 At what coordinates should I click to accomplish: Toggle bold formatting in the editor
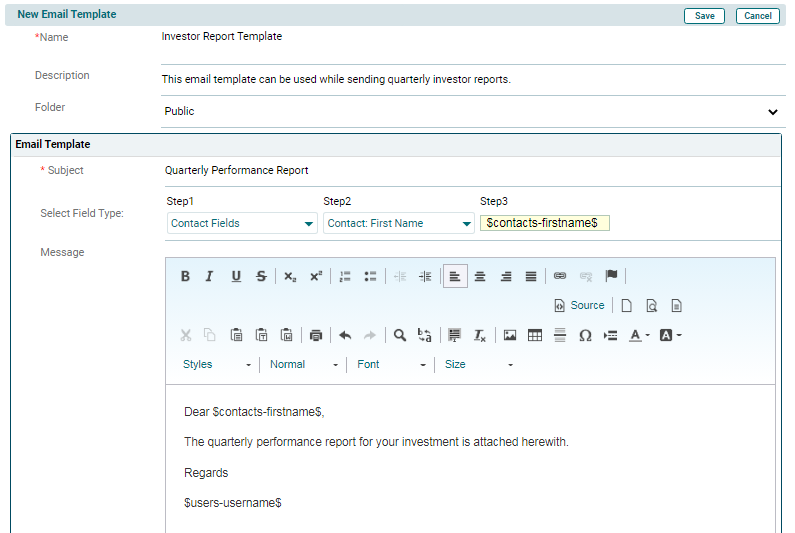185,277
